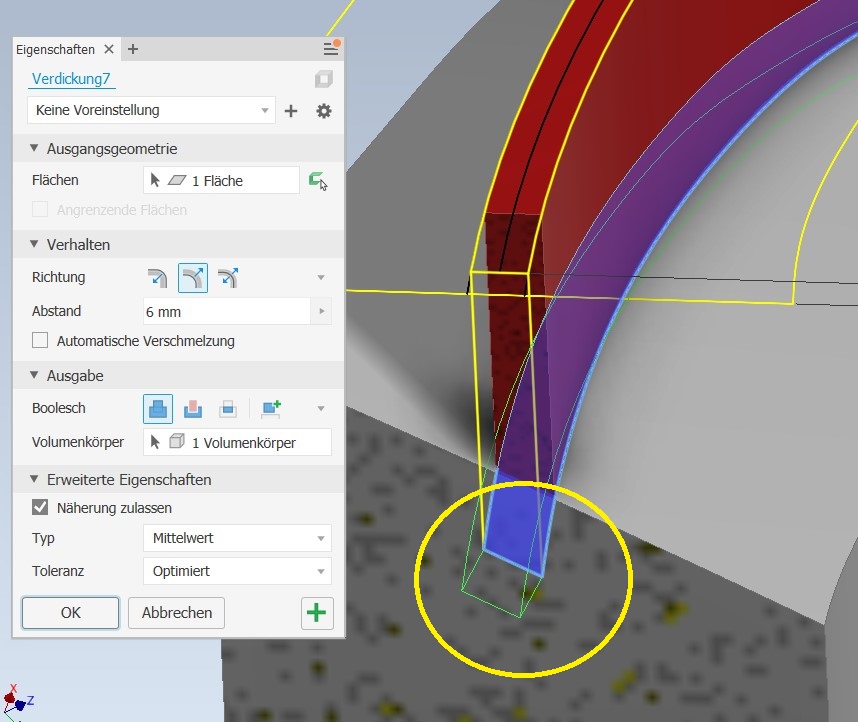The width and height of the screenshot is (858, 722).
Task: Add a new preset with plus icon
Action: tap(291, 111)
